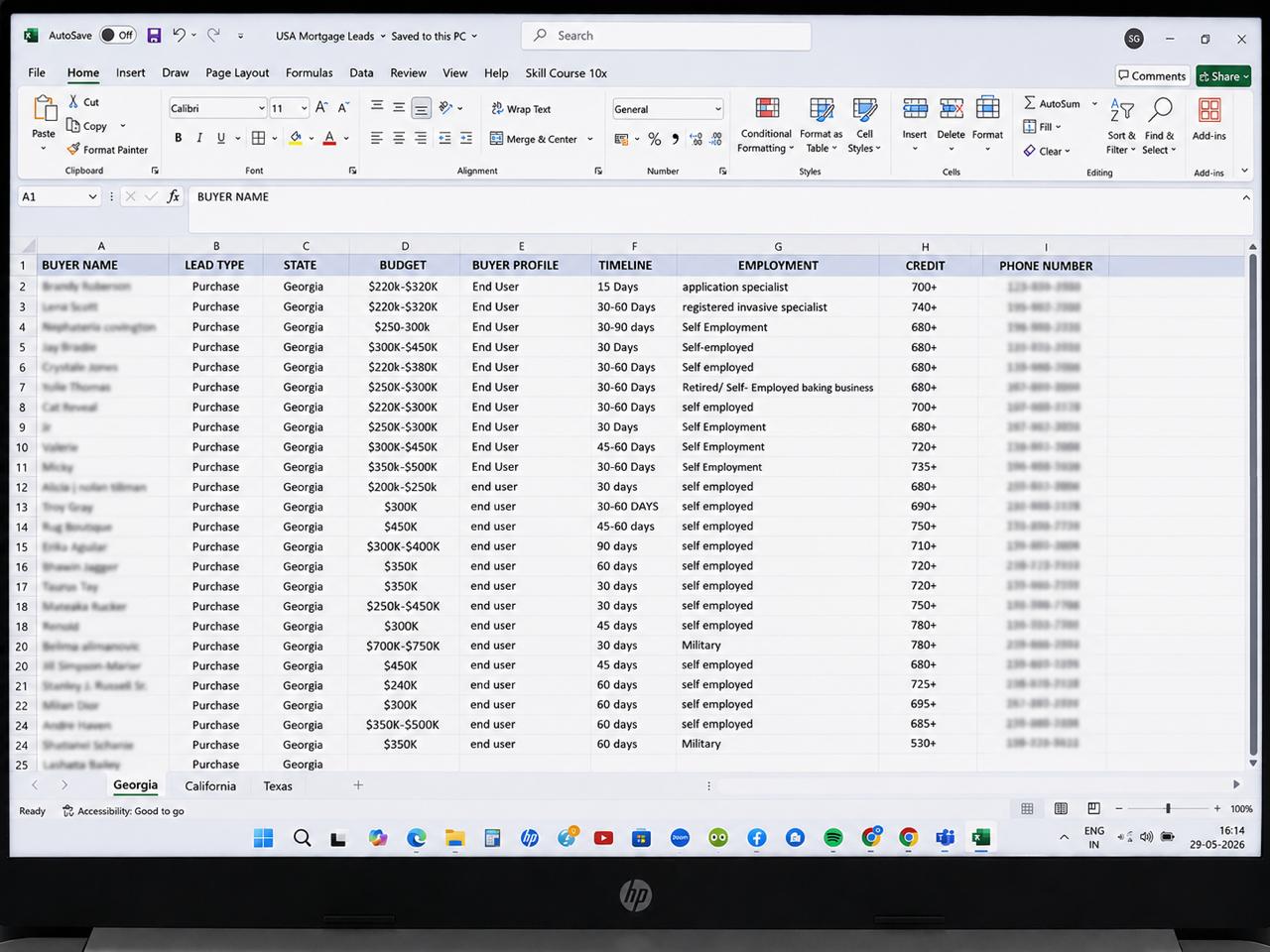Click the Redo arrow icon
This screenshot has height=952, width=1270.
pyautogui.click(x=213, y=35)
